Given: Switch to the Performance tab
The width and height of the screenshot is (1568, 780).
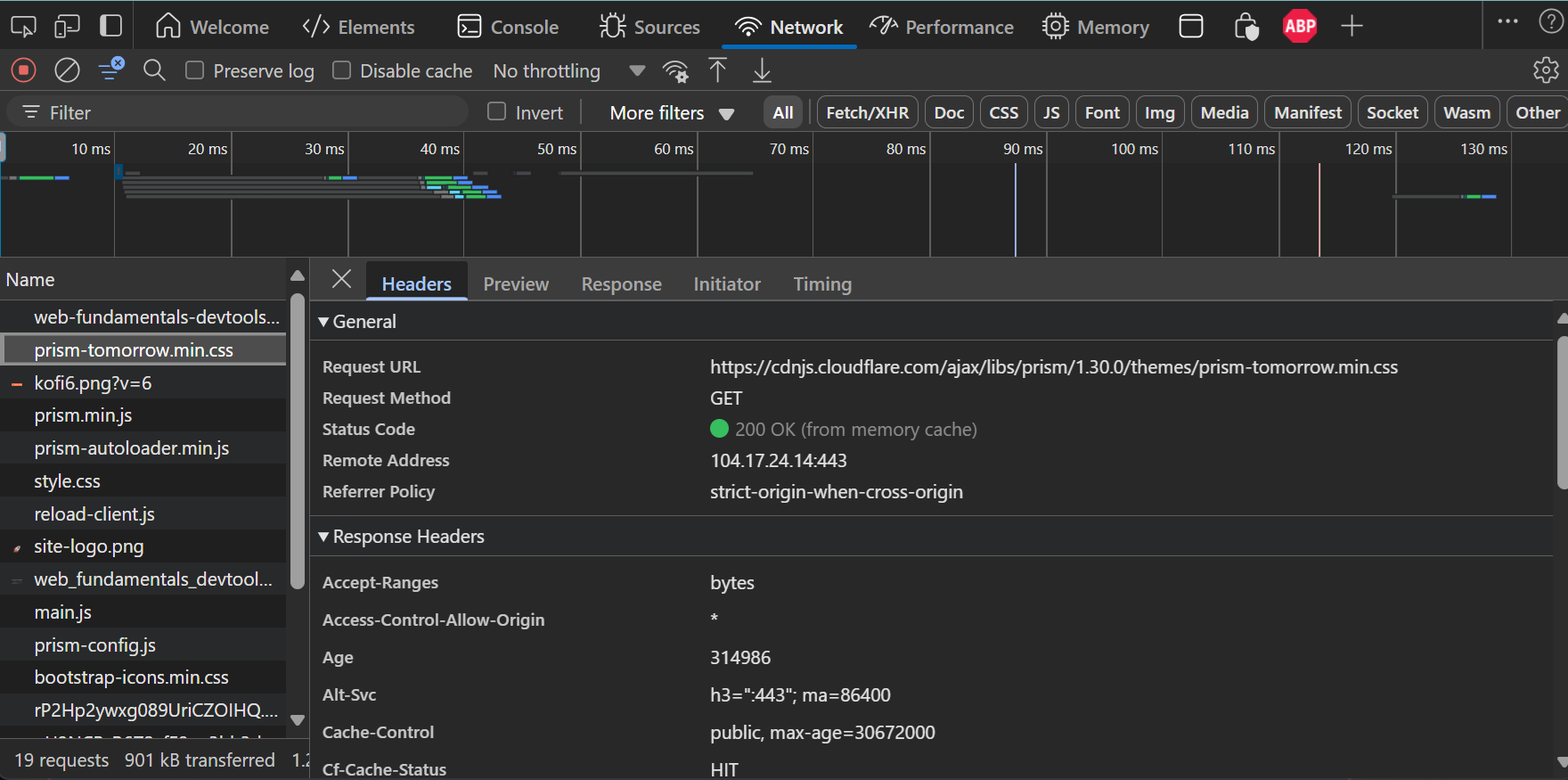Looking at the screenshot, I should coord(942,27).
